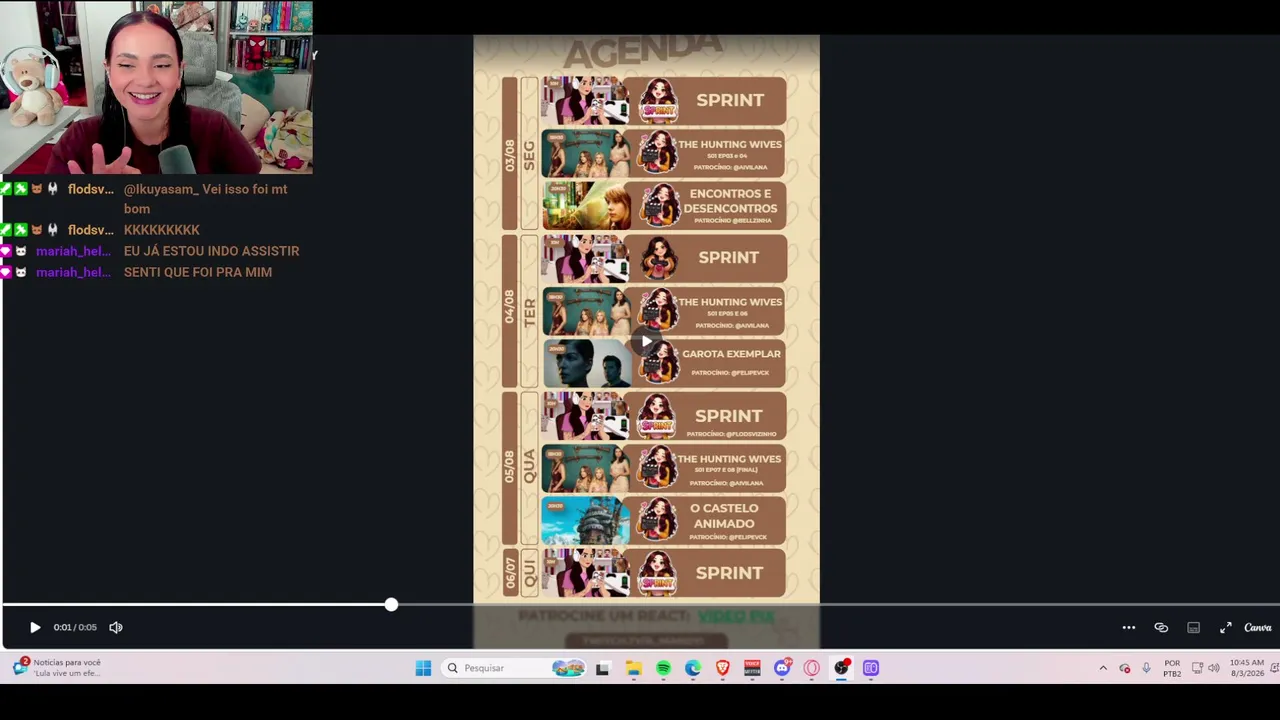Click the webcam overlay of the streamer

click(157, 87)
